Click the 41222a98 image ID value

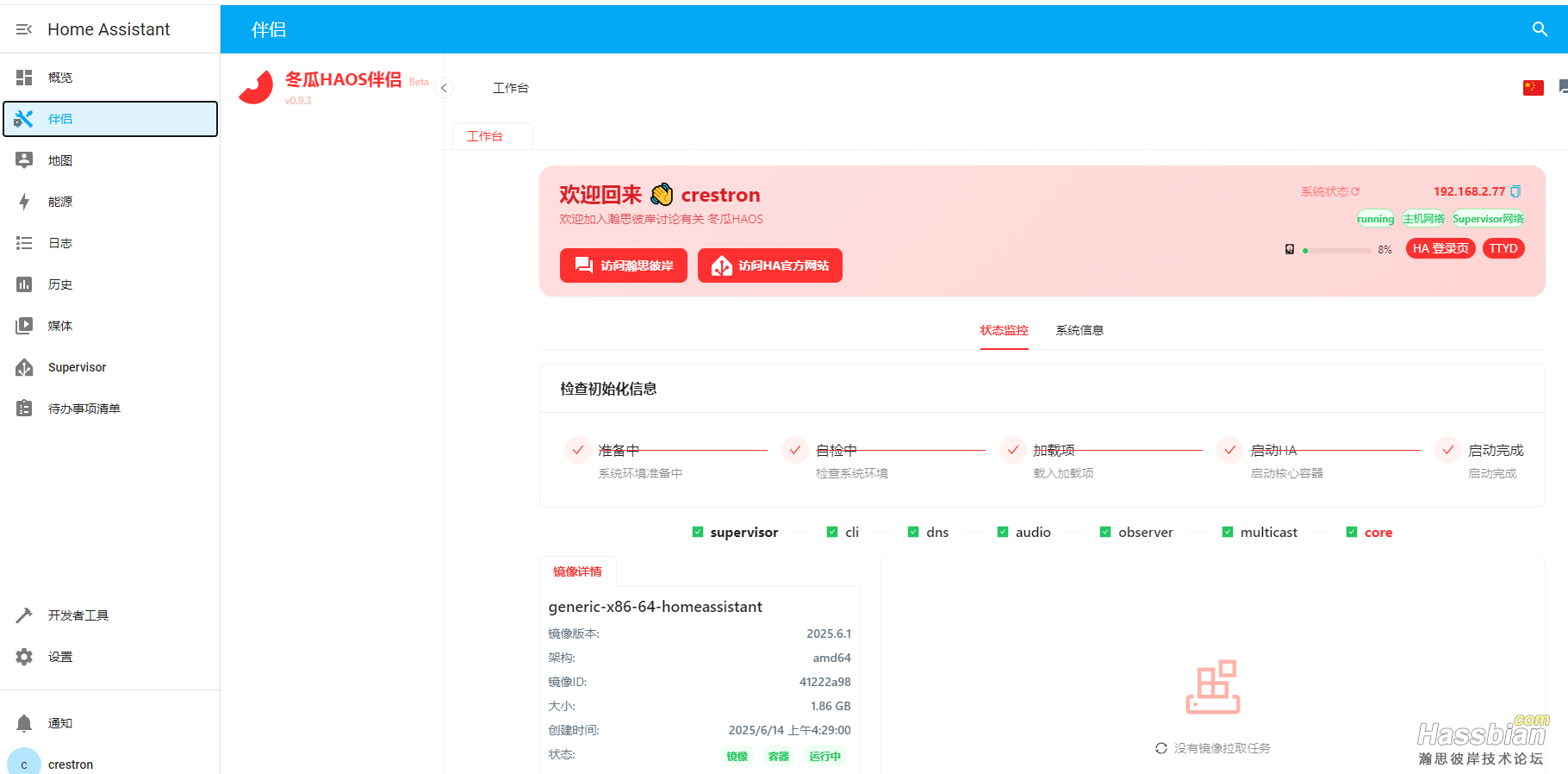[x=825, y=682]
